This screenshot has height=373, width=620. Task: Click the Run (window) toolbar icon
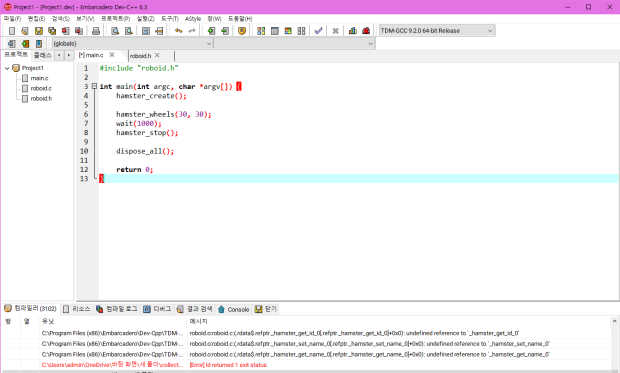pos(274,30)
